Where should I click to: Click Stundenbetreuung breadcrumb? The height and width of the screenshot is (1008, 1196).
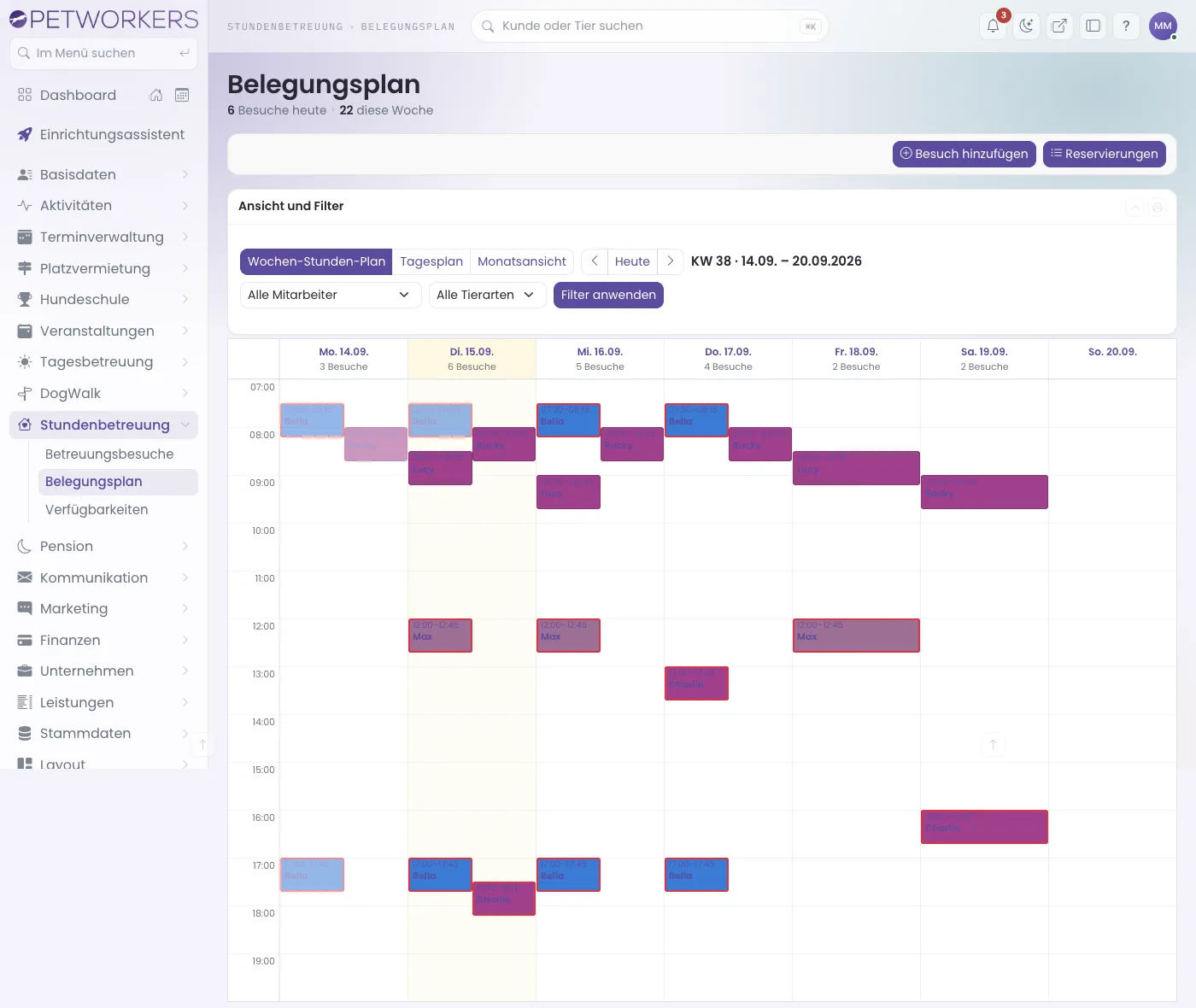point(284,26)
